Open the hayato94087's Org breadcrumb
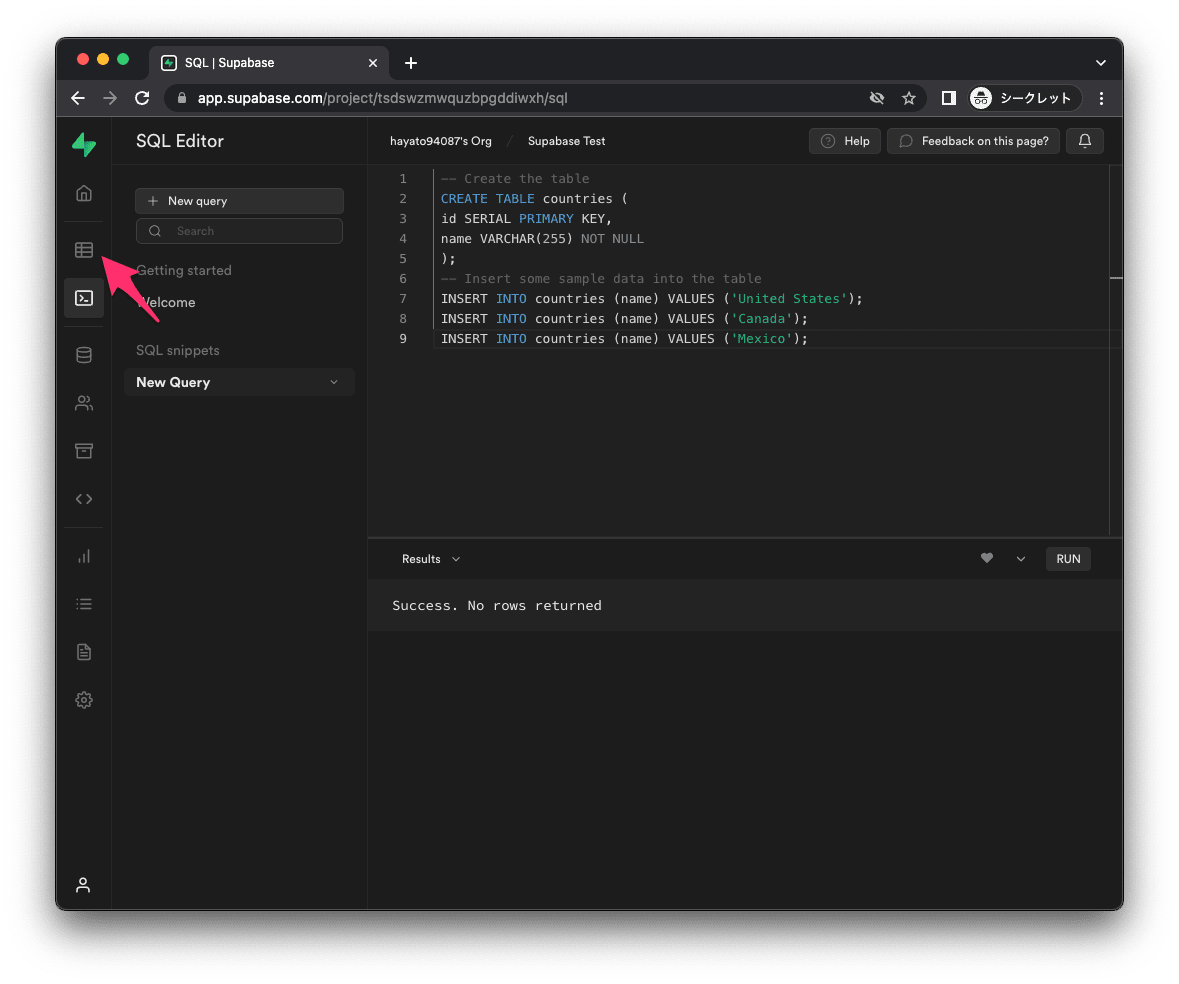Image resolution: width=1179 pixels, height=984 pixels. [441, 141]
